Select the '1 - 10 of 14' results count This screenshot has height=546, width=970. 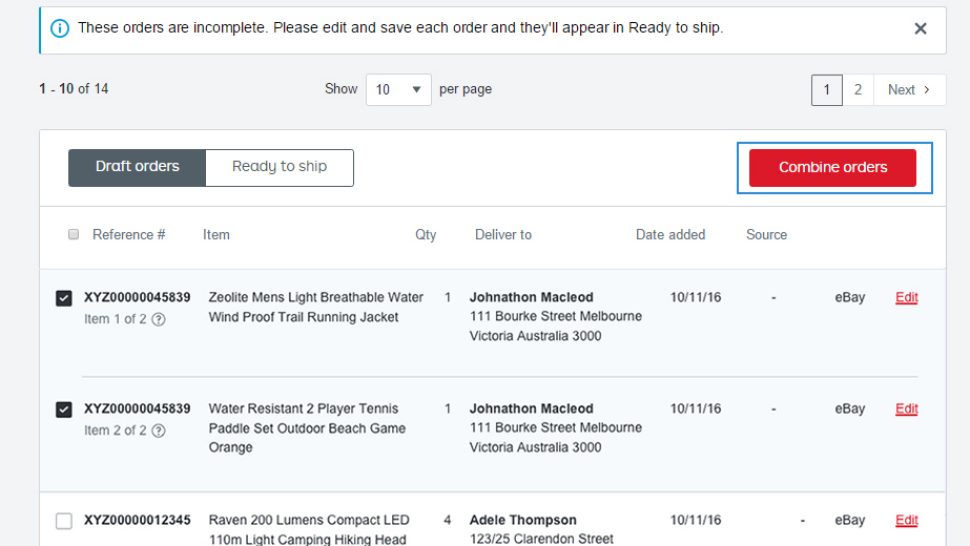pos(74,88)
